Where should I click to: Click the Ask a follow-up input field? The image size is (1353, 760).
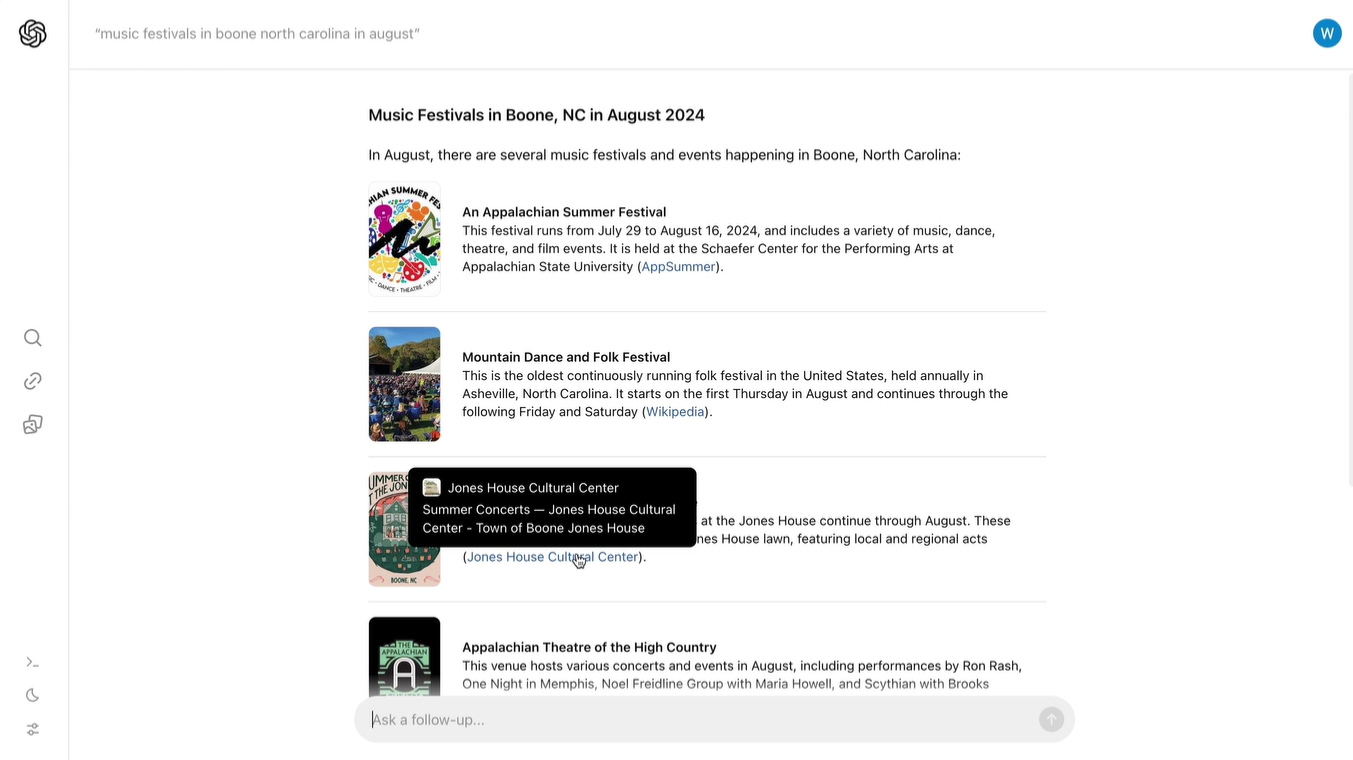[x=700, y=719]
